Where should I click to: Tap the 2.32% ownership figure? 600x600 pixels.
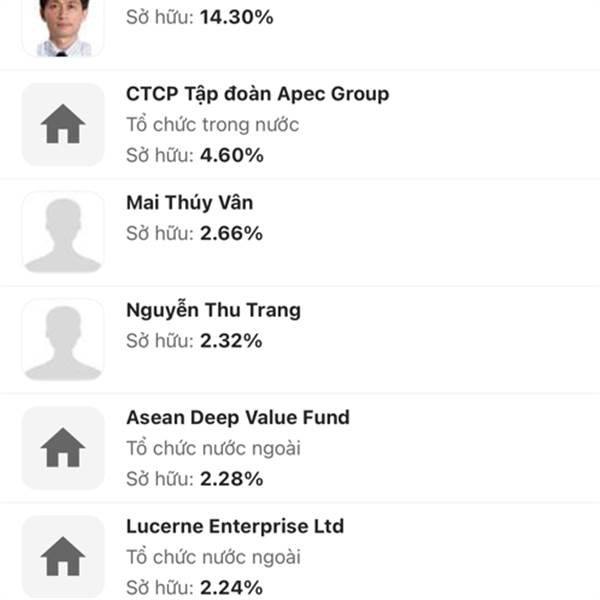point(231,341)
